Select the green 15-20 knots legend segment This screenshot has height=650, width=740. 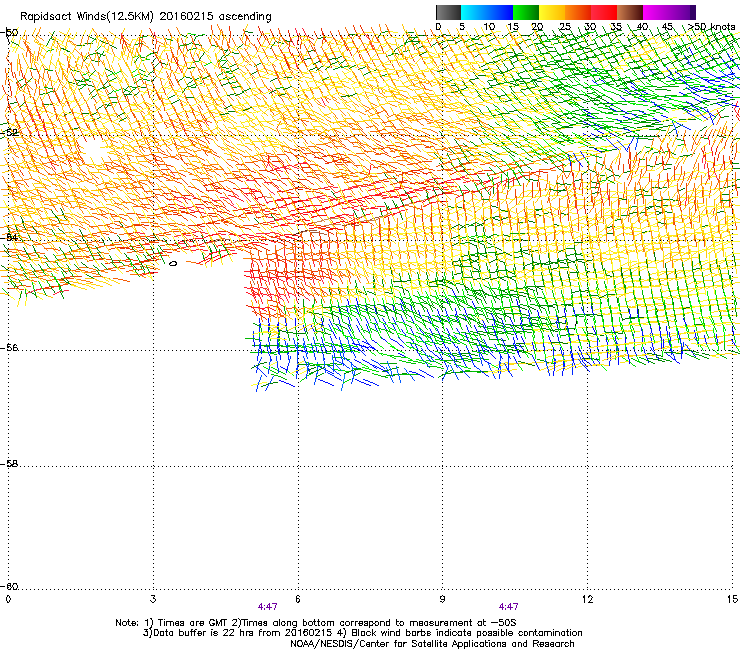point(526,12)
